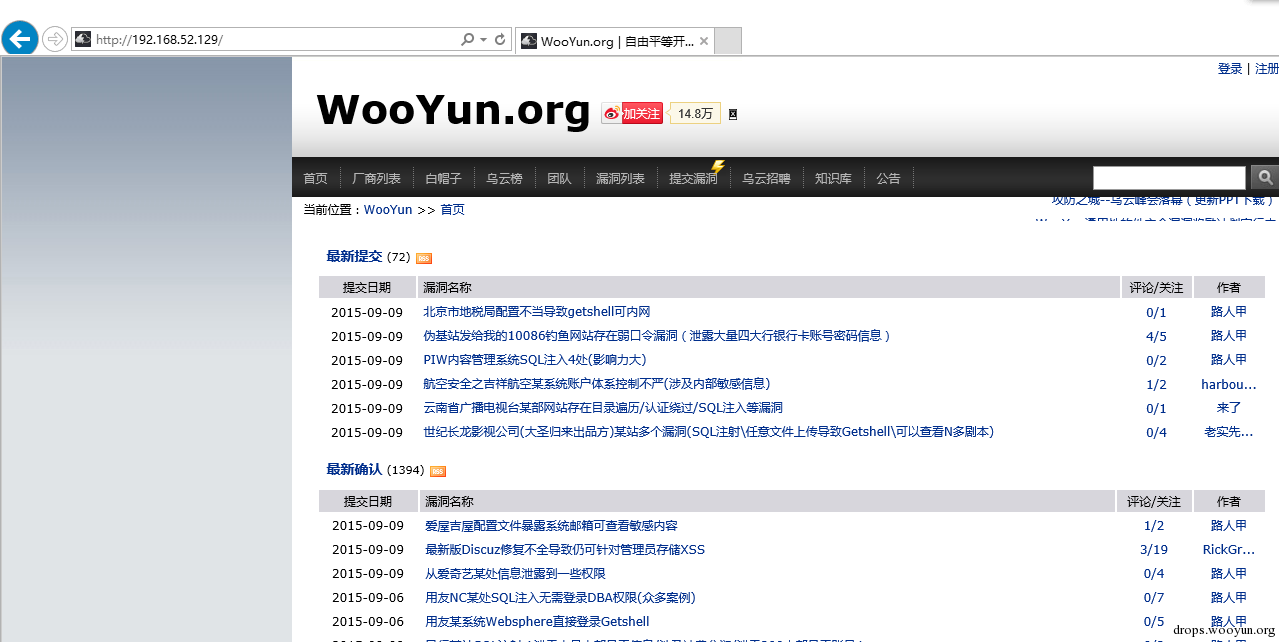
Task: Click the browser Forward arrow button
Action: pyautogui.click(x=55, y=39)
